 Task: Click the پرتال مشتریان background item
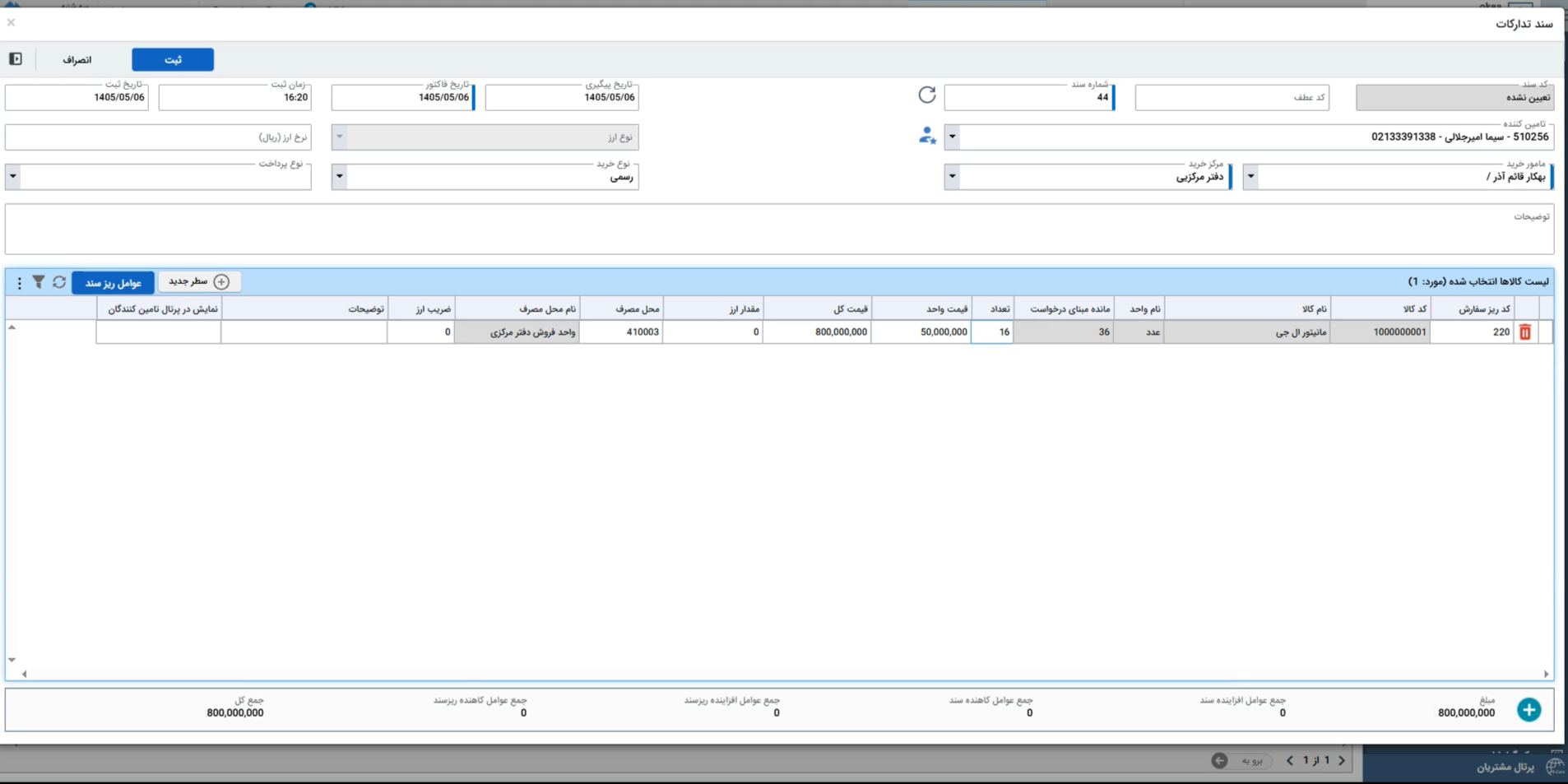tap(1505, 767)
